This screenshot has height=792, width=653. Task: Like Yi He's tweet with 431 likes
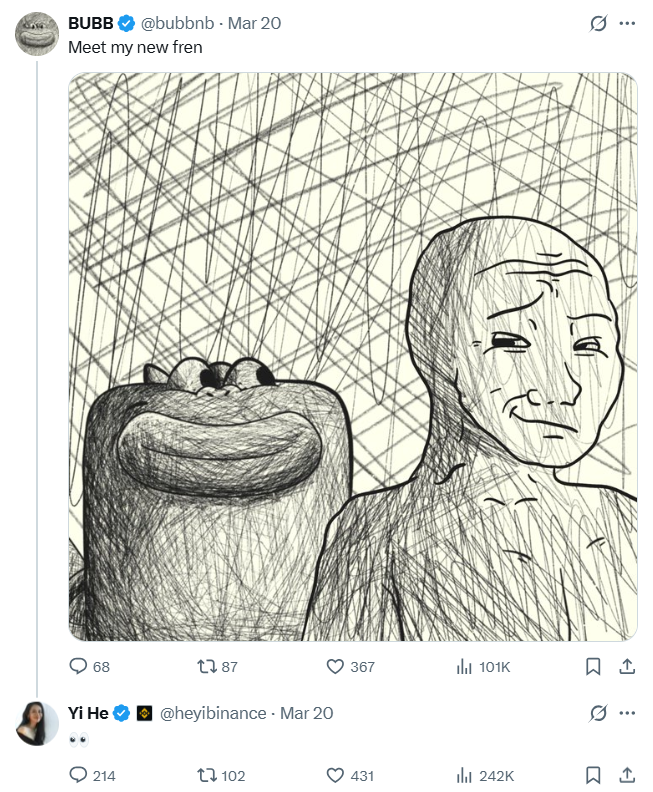[x=335, y=775]
